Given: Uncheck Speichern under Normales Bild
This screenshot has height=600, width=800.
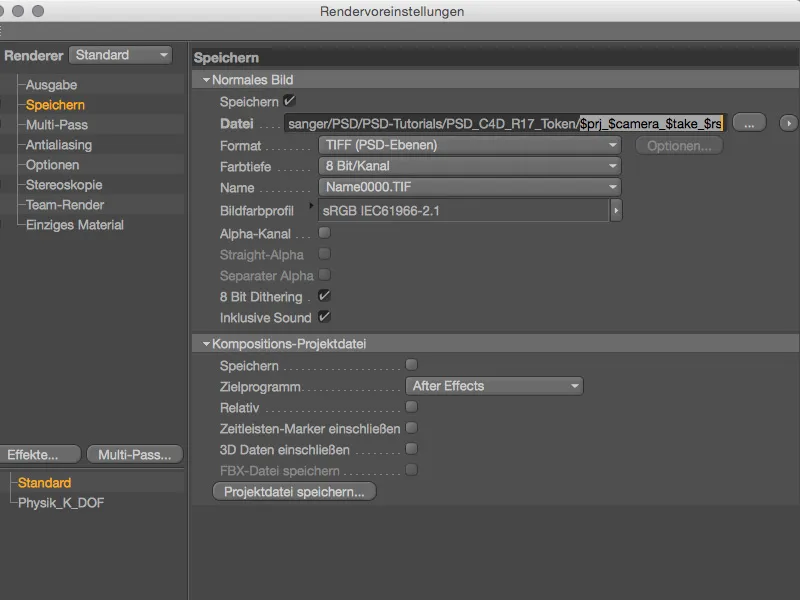Looking at the screenshot, I should click(x=289, y=101).
